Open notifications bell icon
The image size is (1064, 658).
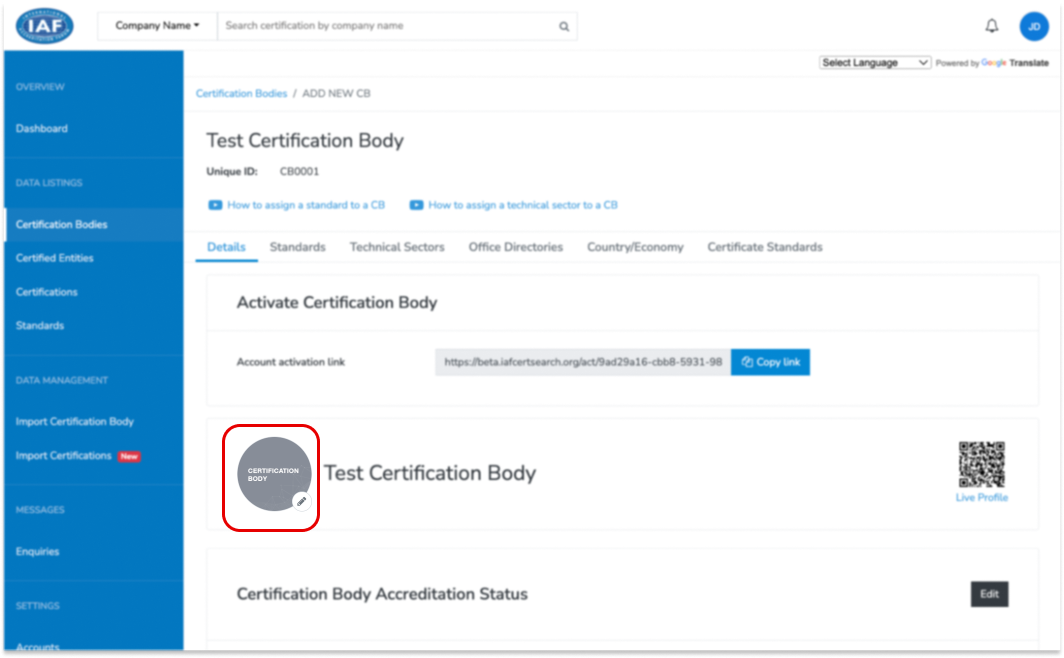992,26
